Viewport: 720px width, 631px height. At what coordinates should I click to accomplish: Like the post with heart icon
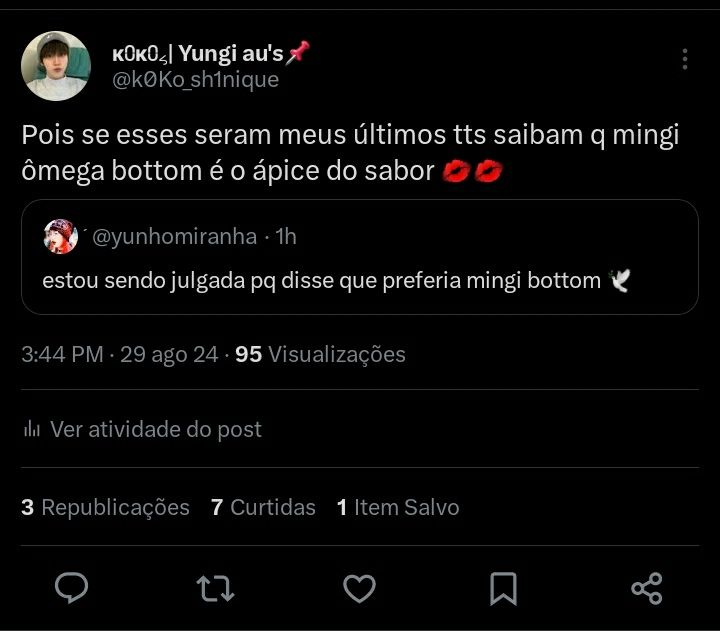359,588
